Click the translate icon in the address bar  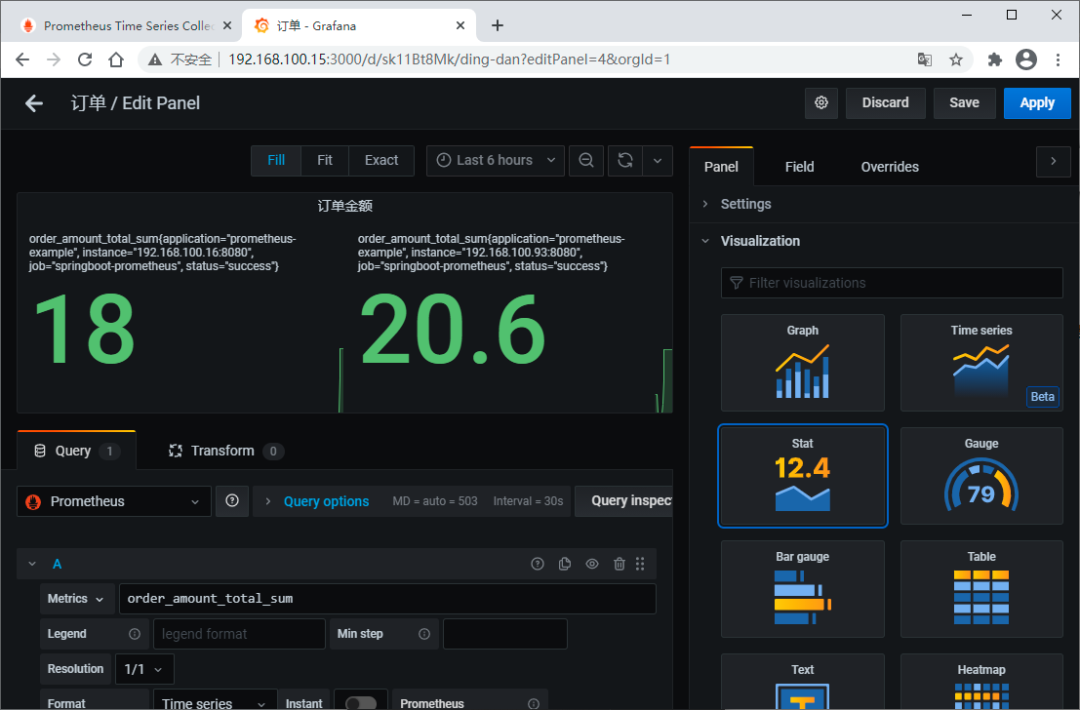tap(925, 59)
